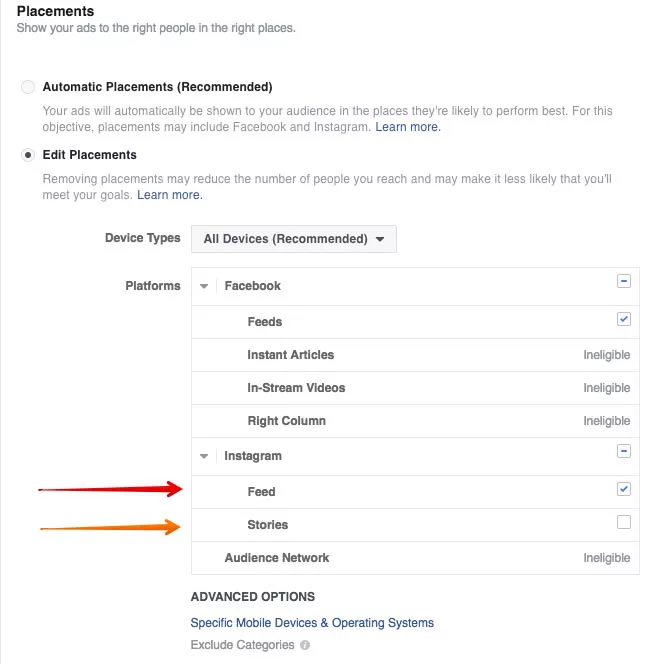Click the Exclude Categories info icon
660x664 pixels.
click(x=305, y=645)
